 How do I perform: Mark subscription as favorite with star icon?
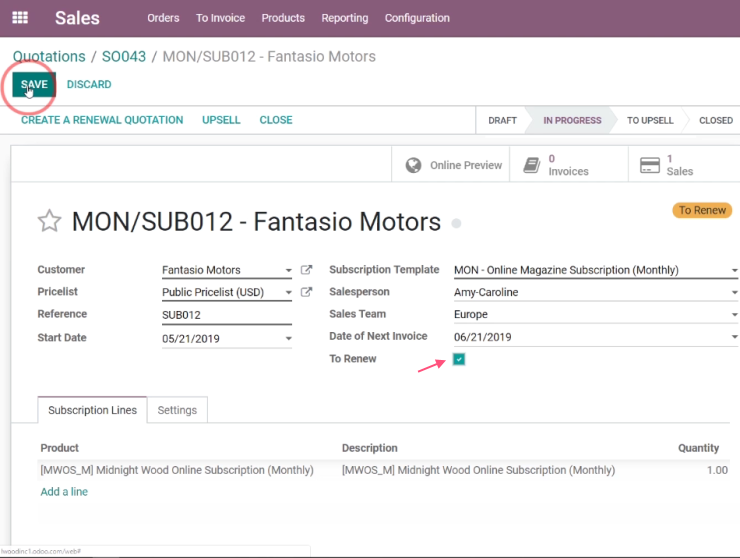(49, 221)
